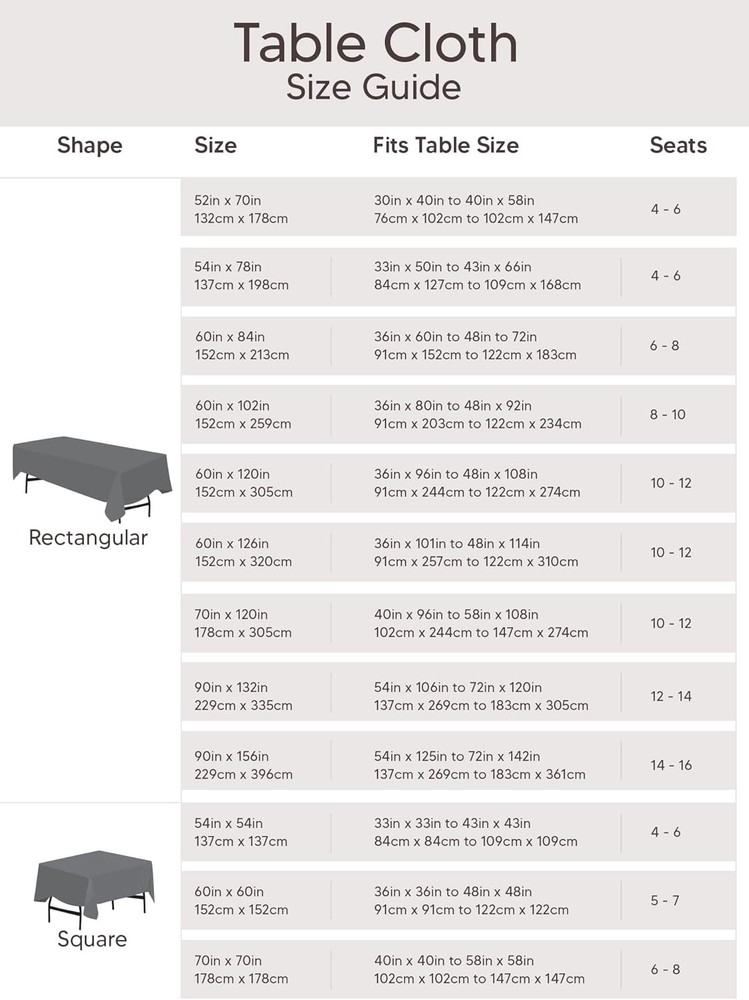Click the Rectangular shape label

coord(88,538)
